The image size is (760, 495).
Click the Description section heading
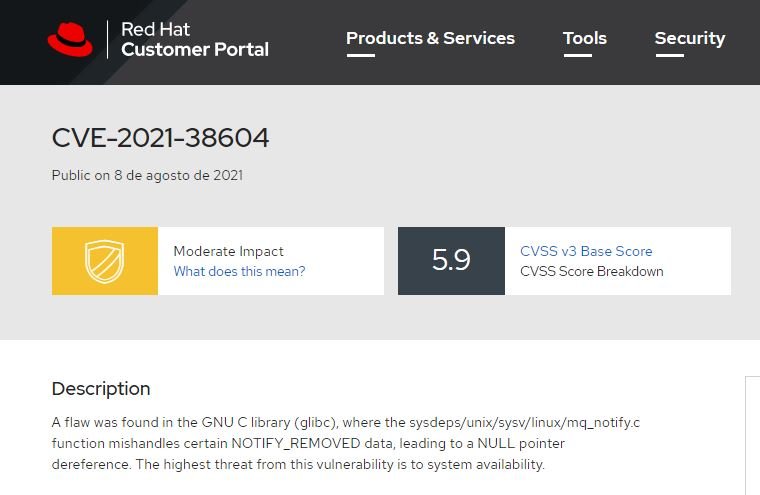click(x=101, y=389)
